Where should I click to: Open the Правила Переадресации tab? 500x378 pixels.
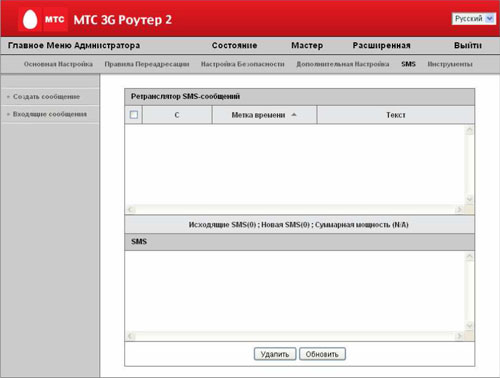point(147,64)
